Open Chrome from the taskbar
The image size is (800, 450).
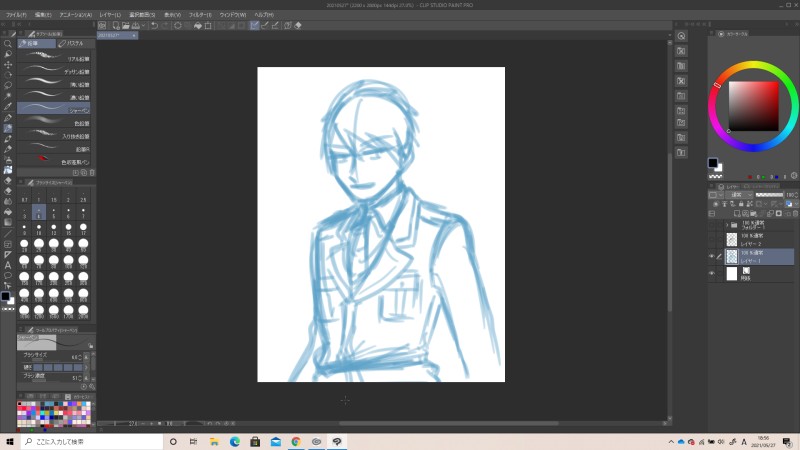296,441
